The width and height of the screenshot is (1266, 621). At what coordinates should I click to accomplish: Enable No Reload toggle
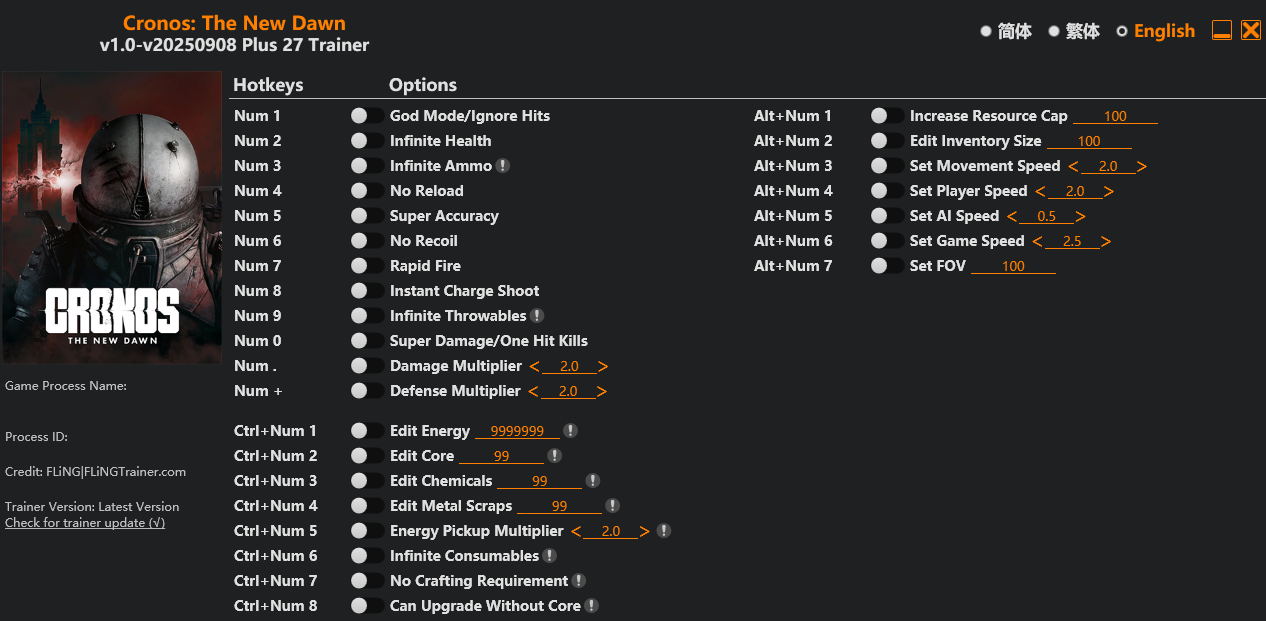[x=367, y=191]
